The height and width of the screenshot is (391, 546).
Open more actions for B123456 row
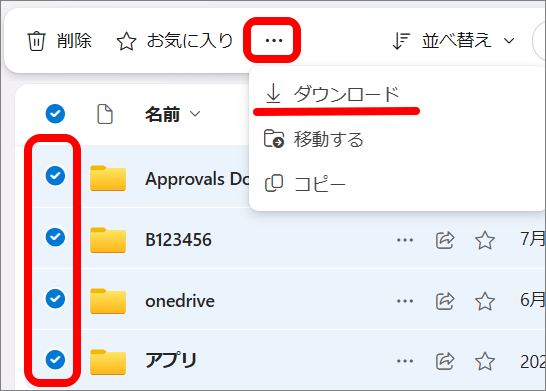point(405,240)
